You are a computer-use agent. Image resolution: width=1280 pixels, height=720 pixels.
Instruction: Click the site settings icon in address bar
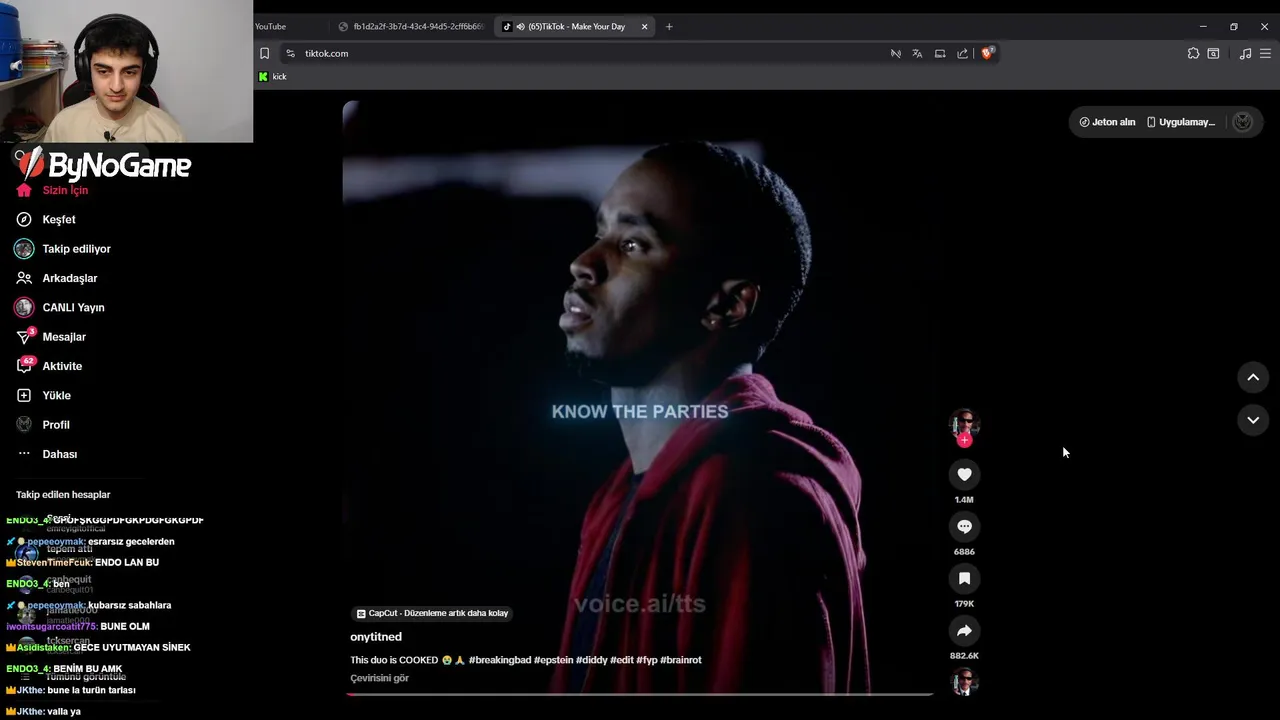coord(290,53)
